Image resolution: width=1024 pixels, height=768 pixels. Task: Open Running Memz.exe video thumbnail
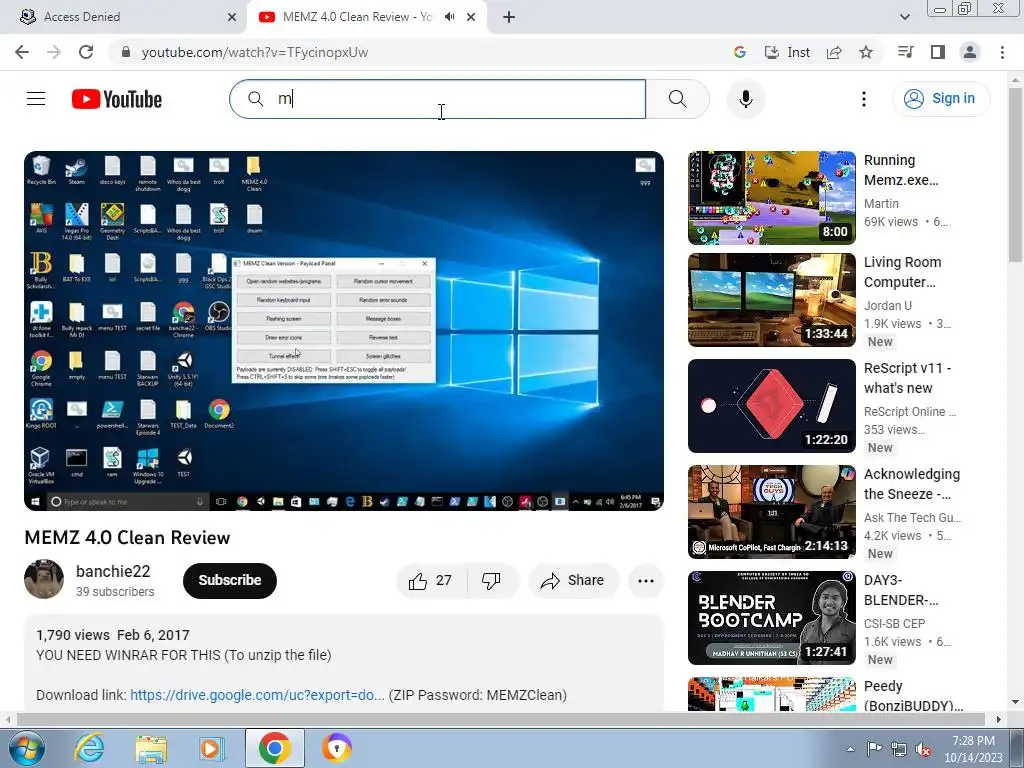point(771,198)
